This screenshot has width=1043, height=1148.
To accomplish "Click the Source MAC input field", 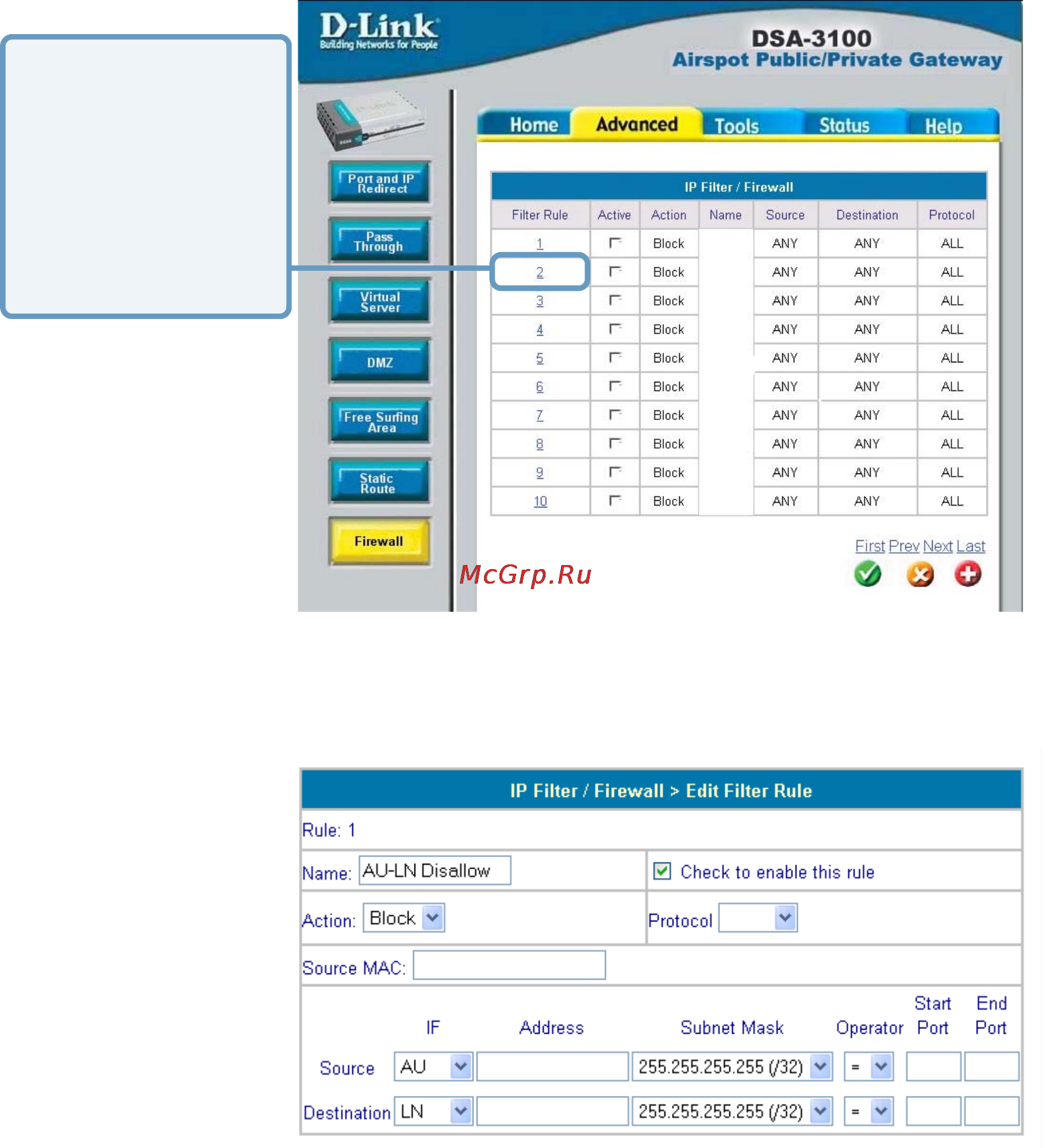I will point(509,965).
